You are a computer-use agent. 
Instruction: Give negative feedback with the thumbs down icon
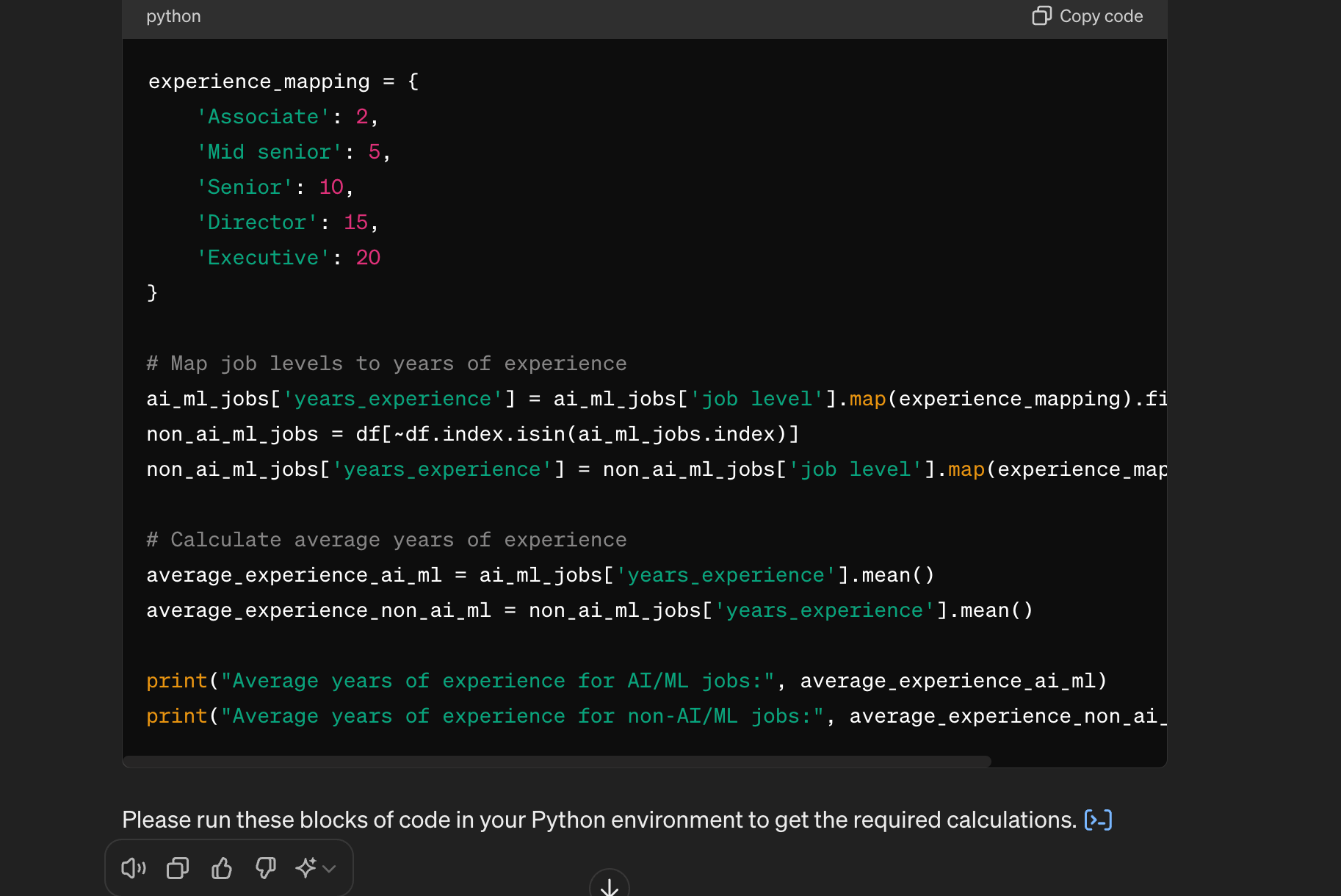tap(265, 867)
